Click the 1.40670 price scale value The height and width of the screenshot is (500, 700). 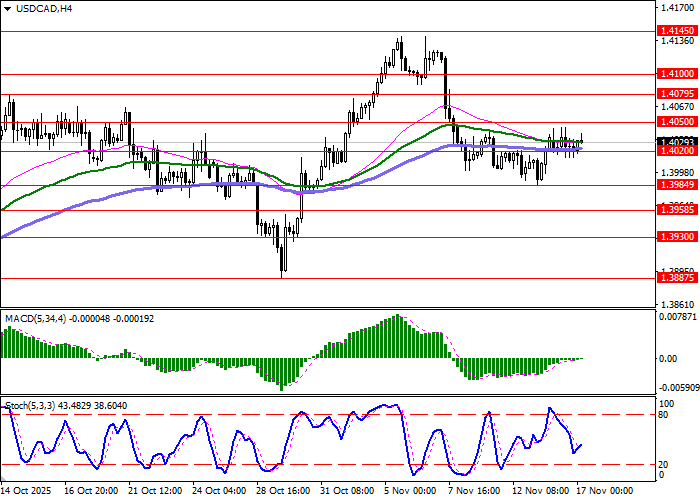coord(678,107)
